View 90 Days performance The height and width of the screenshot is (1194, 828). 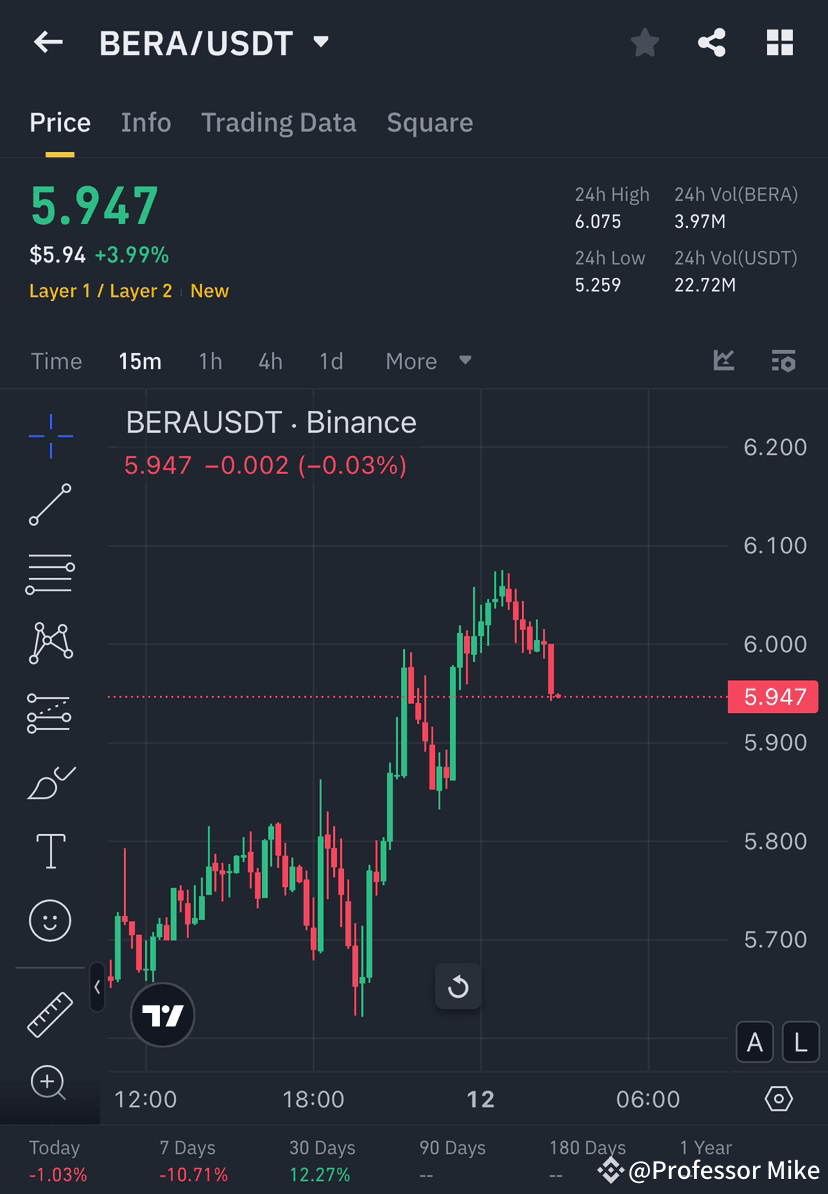click(452, 1161)
